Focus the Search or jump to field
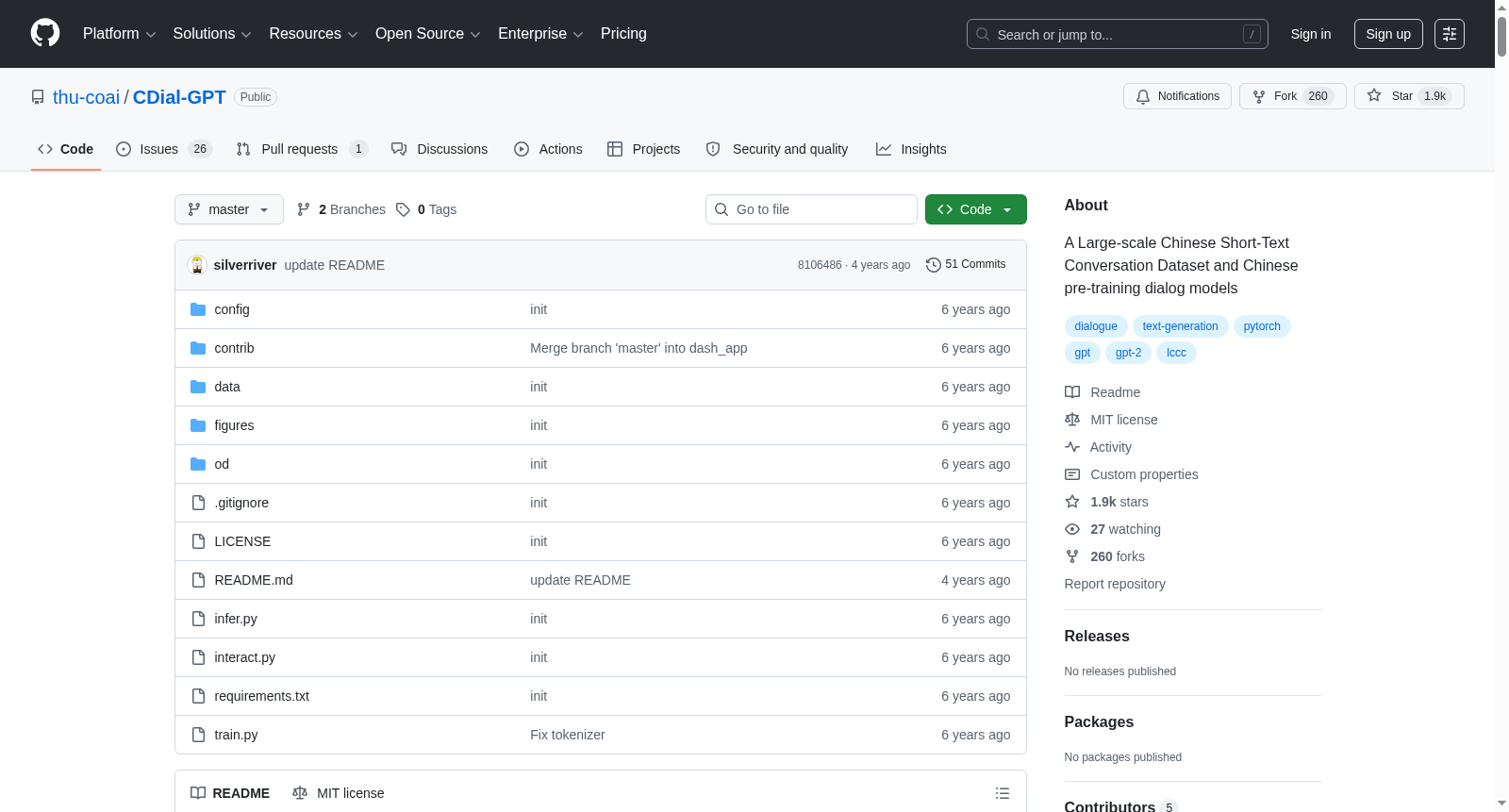Image resolution: width=1509 pixels, height=812 pixels. (1118, 34)
